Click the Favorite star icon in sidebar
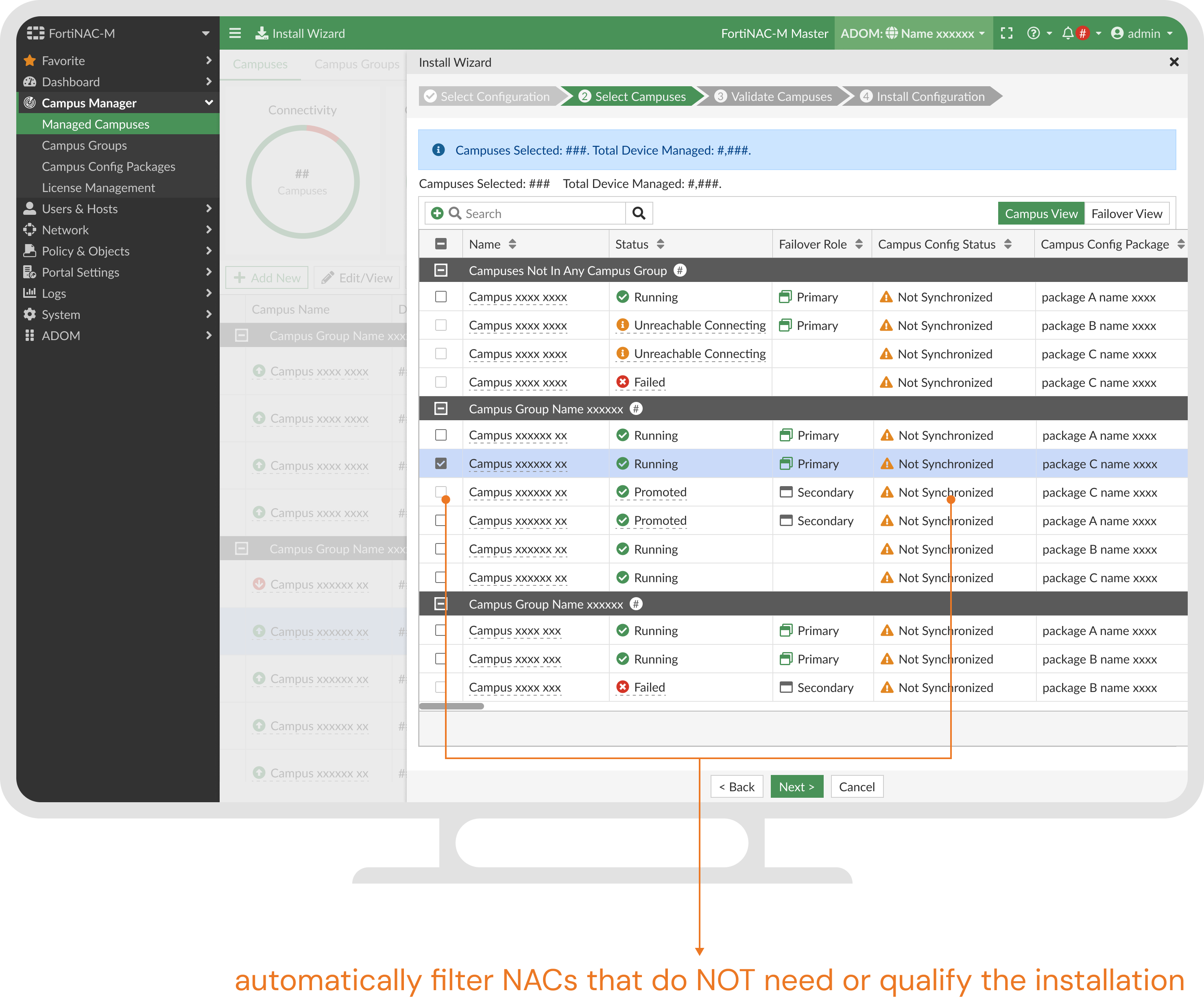Viewport: 1204px width, 1004px height. click(x=30, y=60)
